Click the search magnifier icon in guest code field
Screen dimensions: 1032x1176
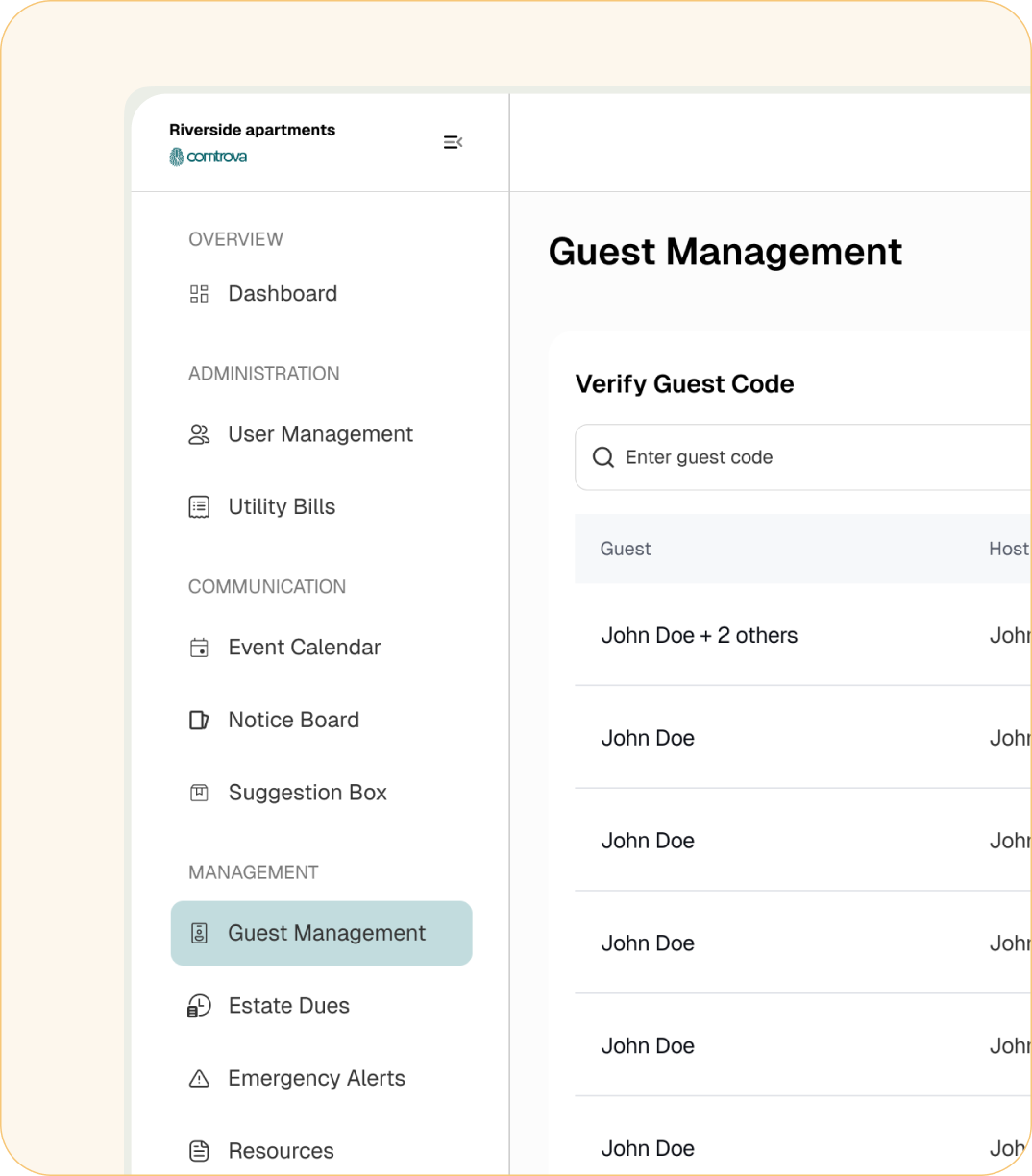coord(603,457)
